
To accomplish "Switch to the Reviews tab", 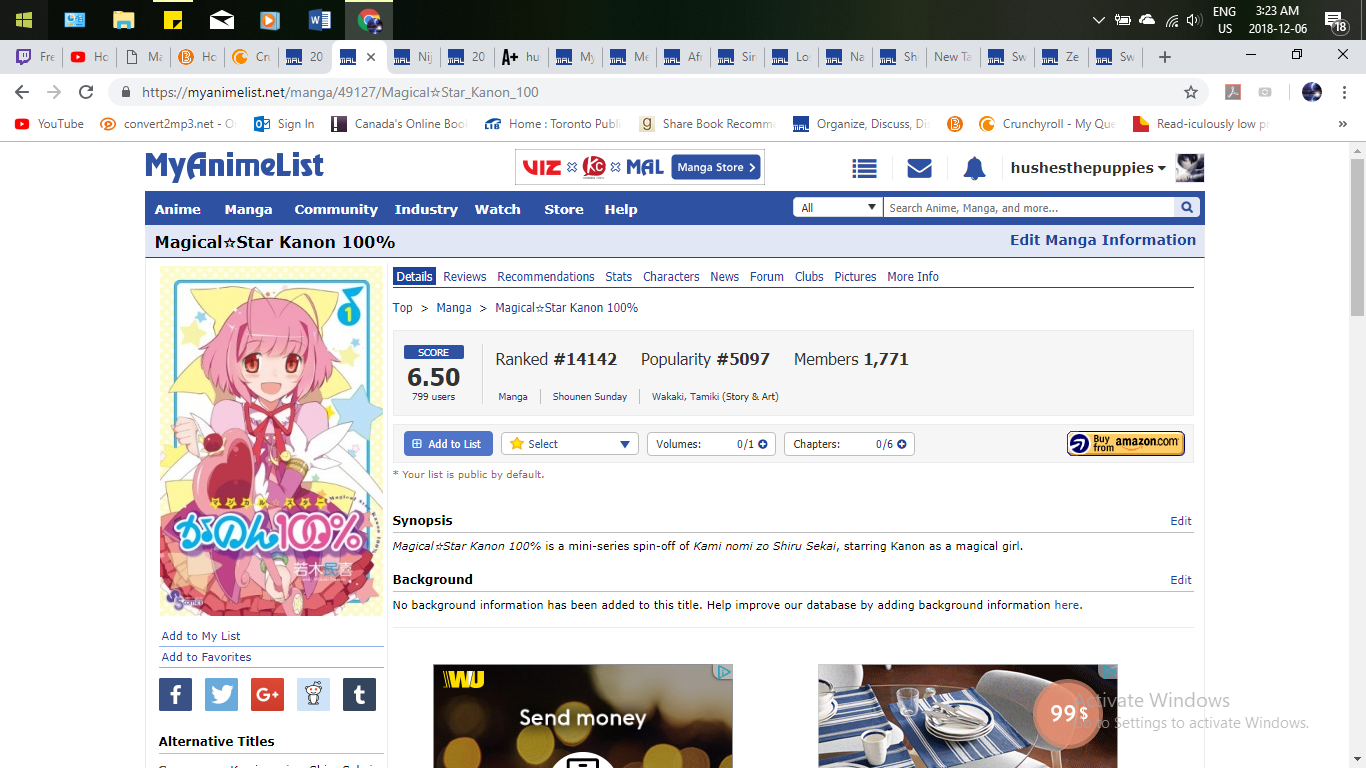I will [x=464, y=277].
